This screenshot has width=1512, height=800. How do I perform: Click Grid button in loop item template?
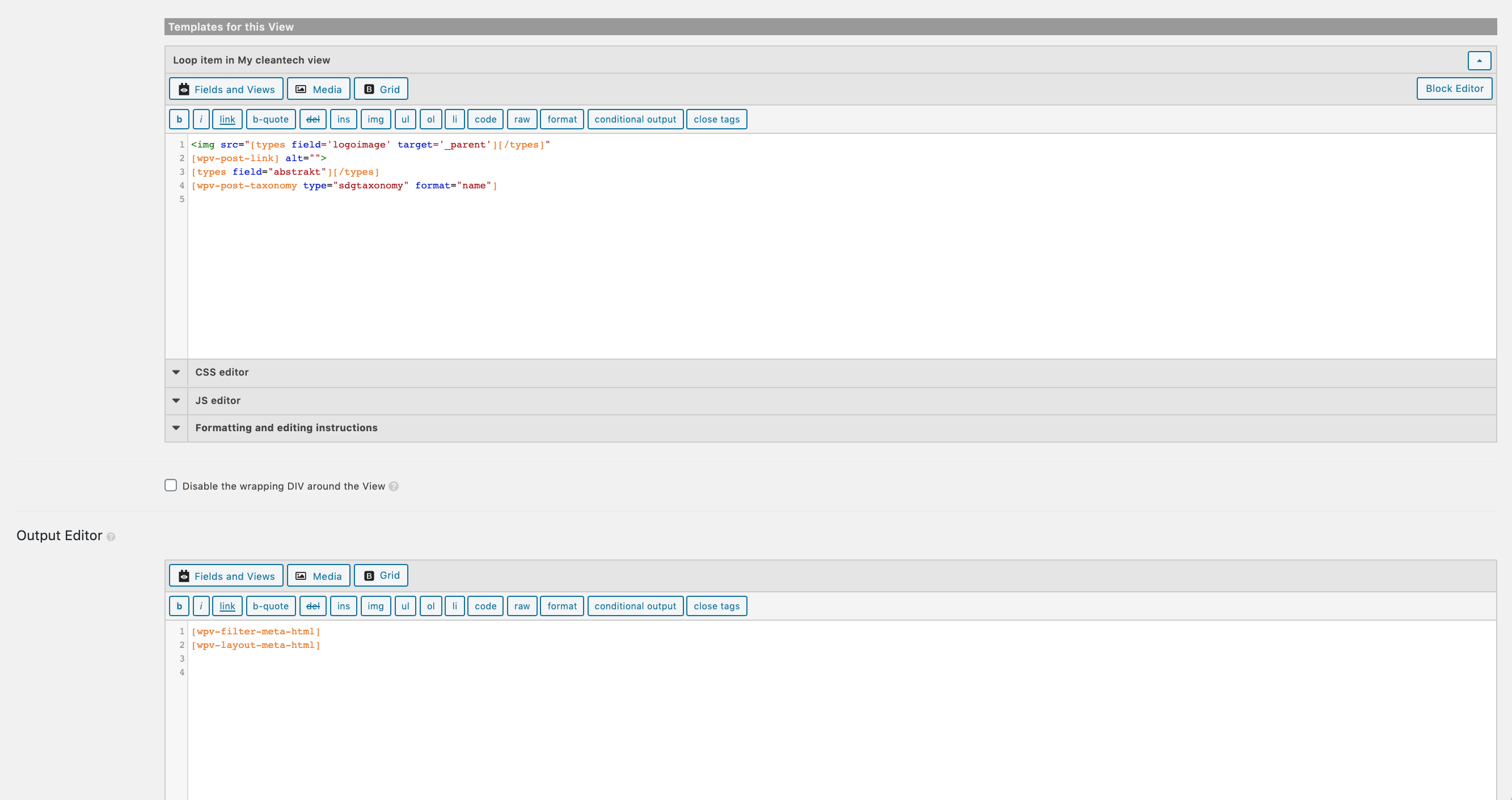click(x=381, y=89)
